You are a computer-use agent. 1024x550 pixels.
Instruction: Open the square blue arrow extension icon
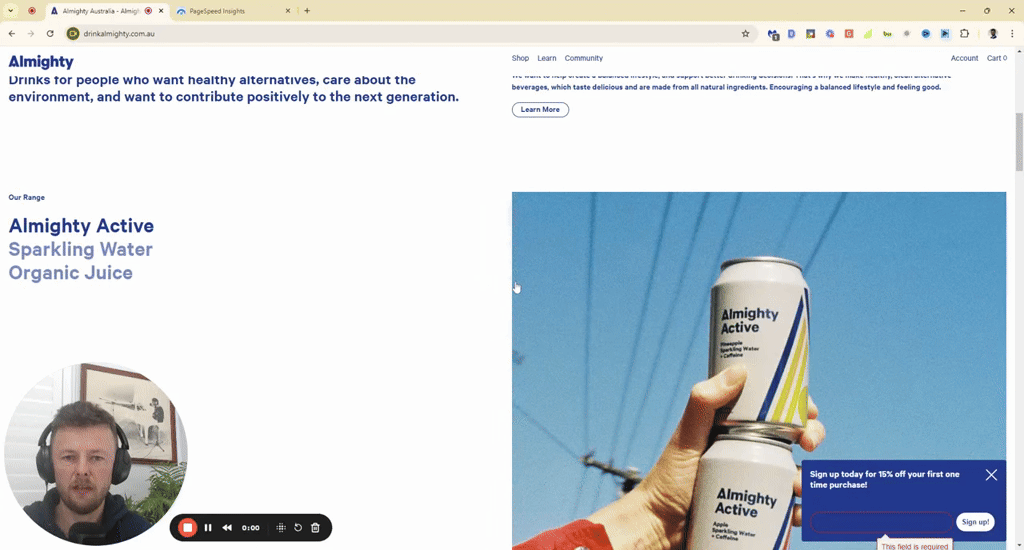click(x=945, y=33)
